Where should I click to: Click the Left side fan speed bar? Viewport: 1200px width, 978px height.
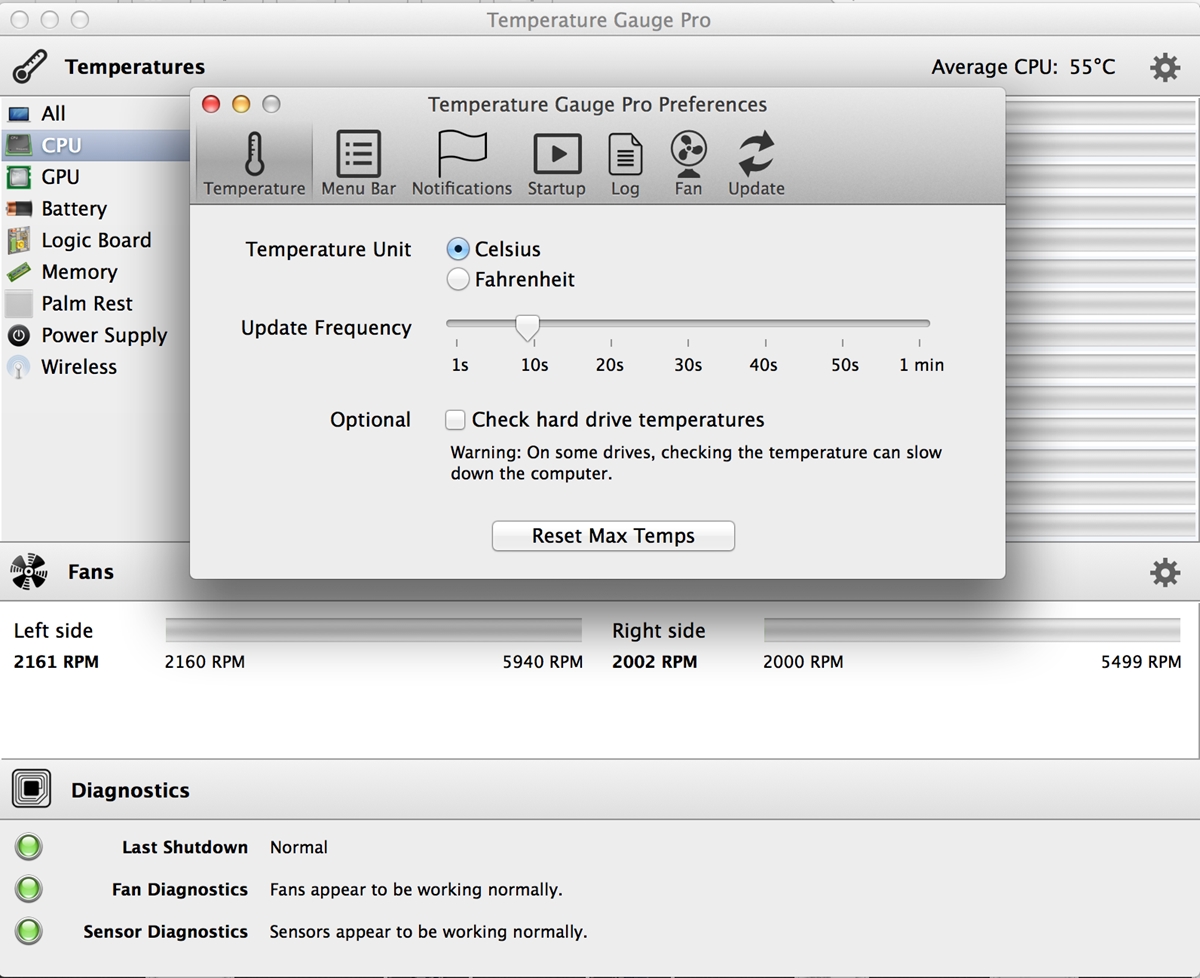[373, 630]
